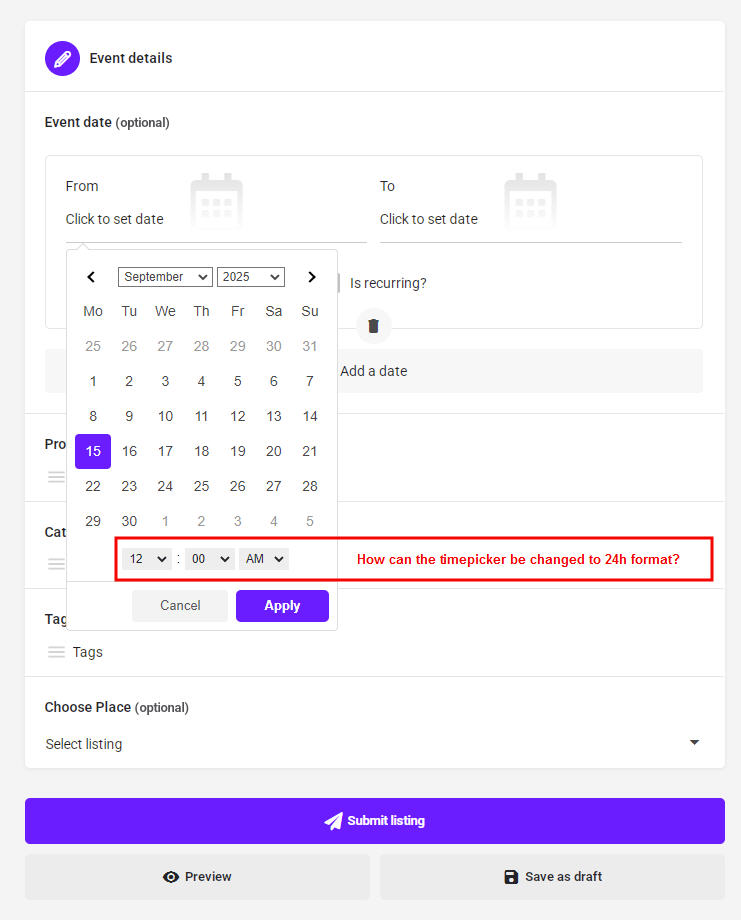
Task: Click the hamburger icon beside Tags
Action: 56,652
